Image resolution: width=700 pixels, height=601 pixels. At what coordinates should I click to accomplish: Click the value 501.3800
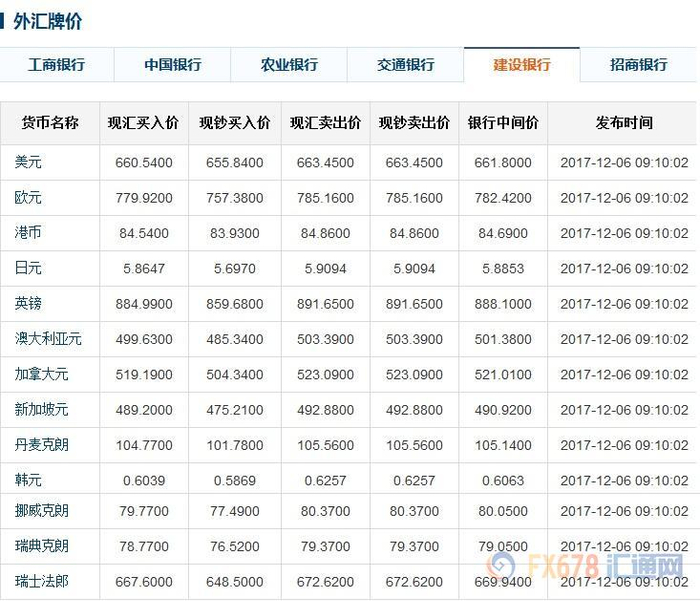[x=503, y=339]
